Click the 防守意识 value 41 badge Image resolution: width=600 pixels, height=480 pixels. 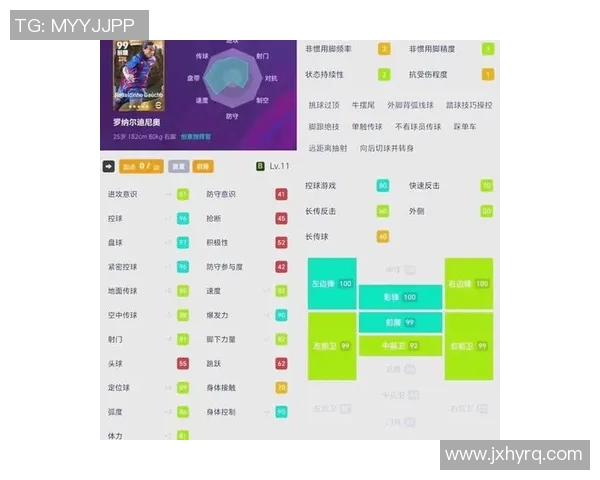click(x=281, y=194)
